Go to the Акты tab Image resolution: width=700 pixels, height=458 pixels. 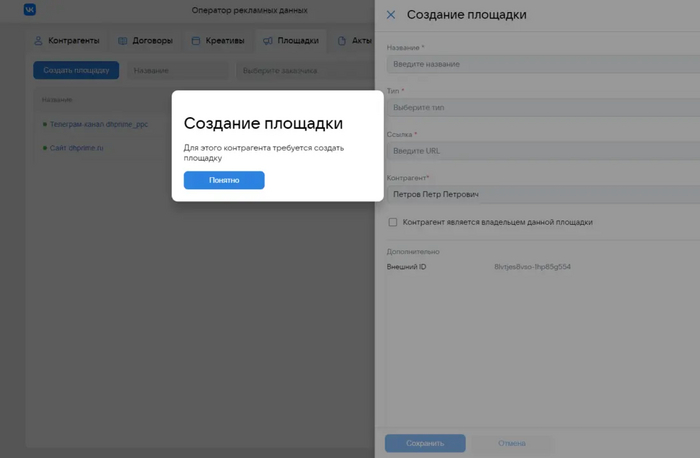[354, 41]
